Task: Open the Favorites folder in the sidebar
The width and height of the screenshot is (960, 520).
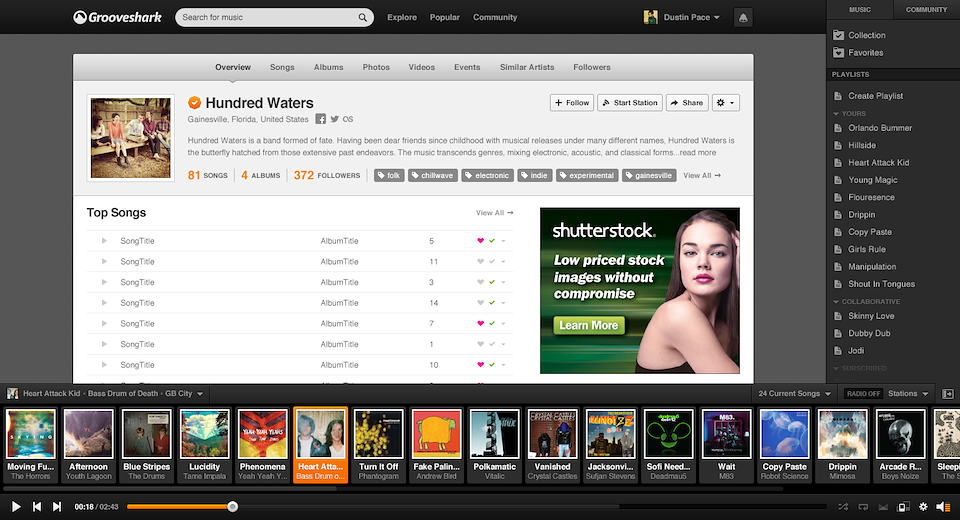Action: tap(865, 52)
